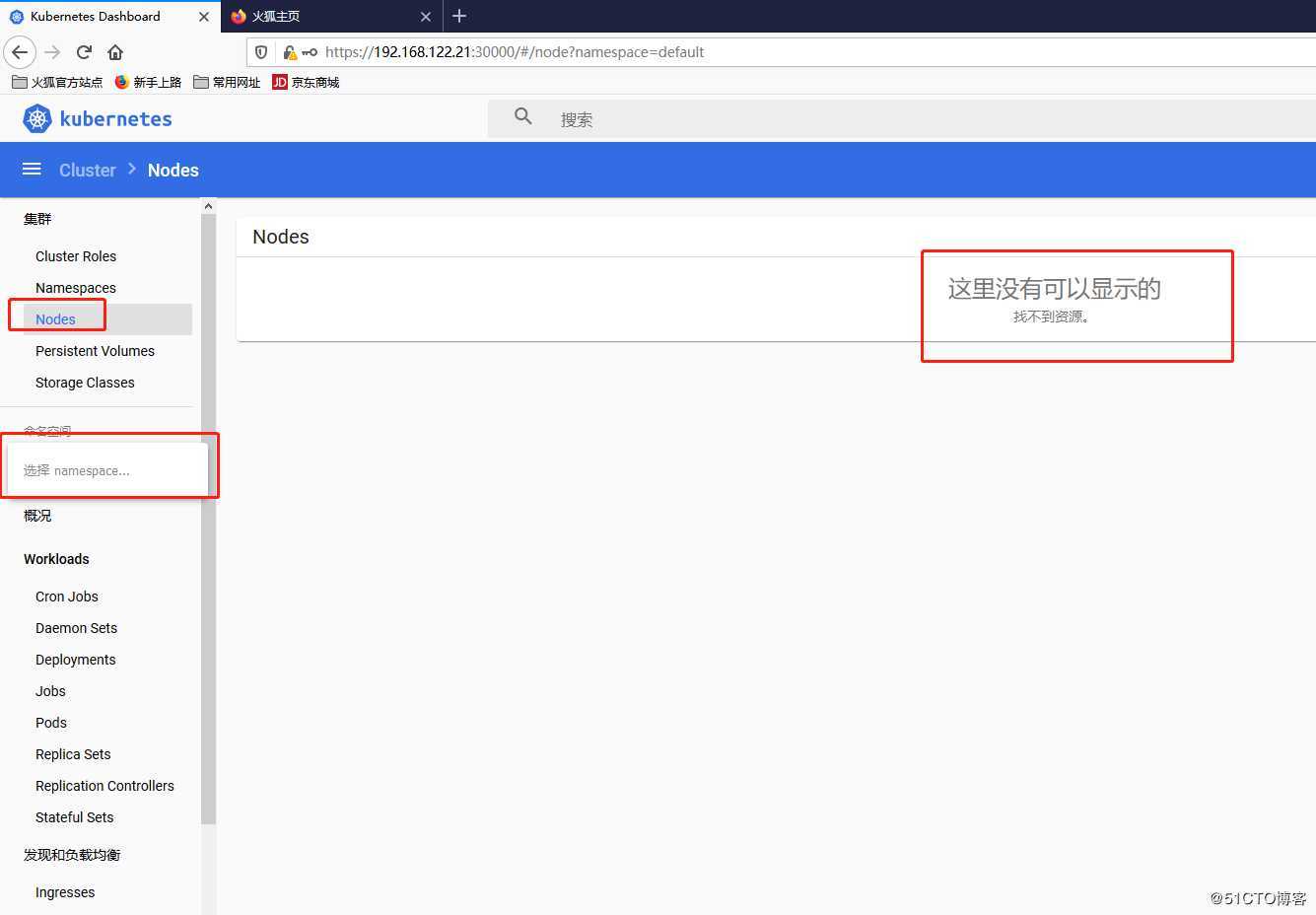Toggle the hamburger navigation menu
This screenshot has height=915, width=1316.
point(32,170)
